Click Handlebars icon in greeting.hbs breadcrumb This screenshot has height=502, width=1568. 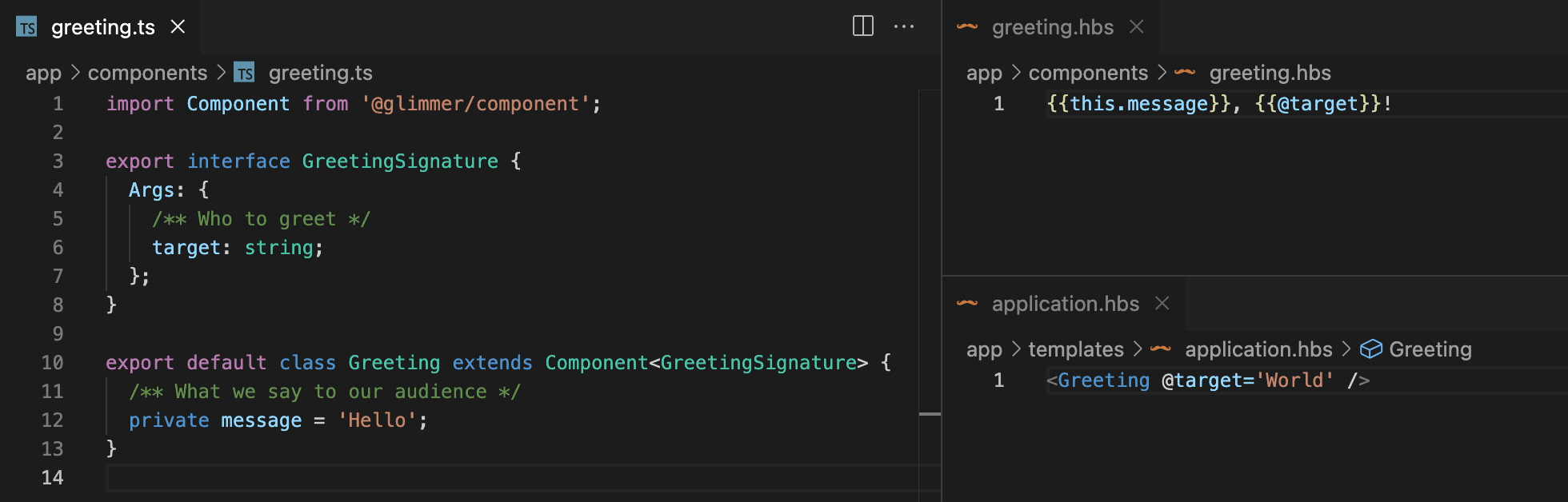1185,73
